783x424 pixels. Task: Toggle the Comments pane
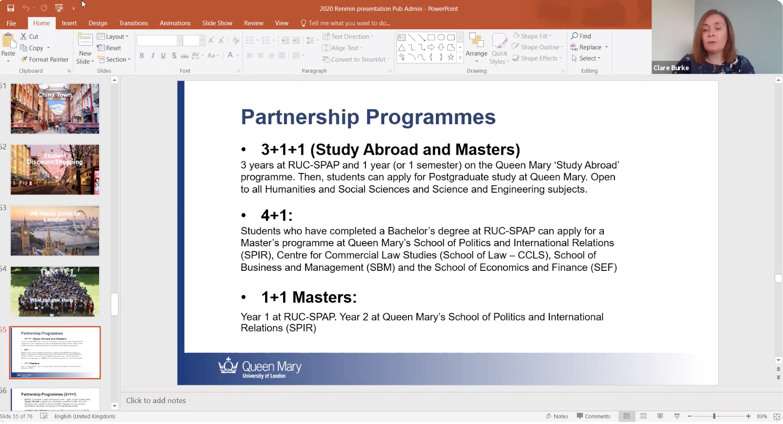[594, 416]
